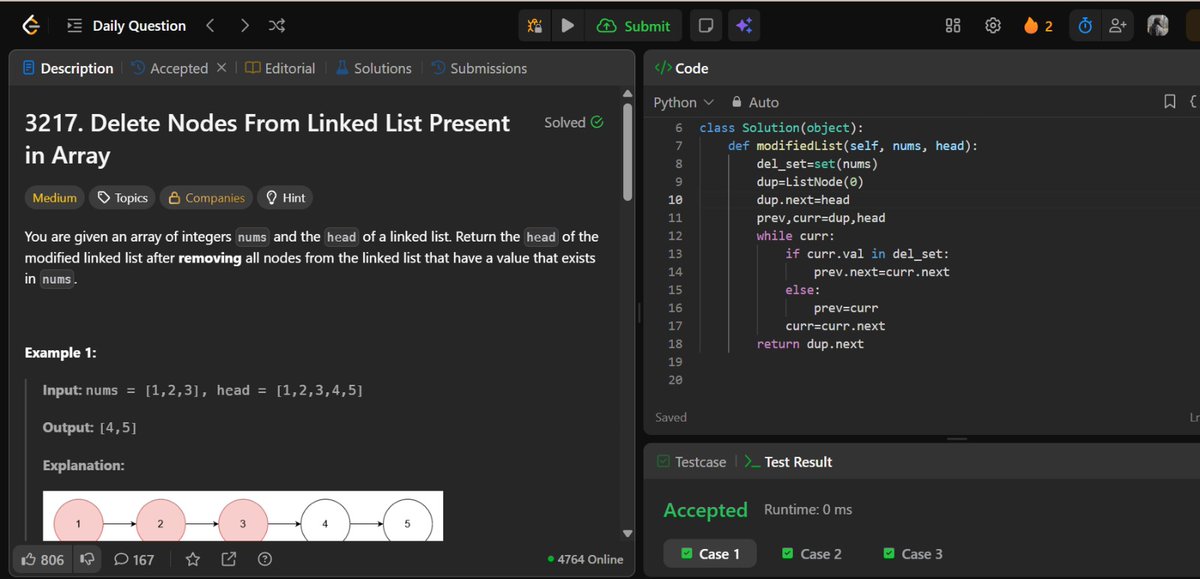Bookmark the code in the editor panel
The image size is (1200, 579).
click(1169, 101)
